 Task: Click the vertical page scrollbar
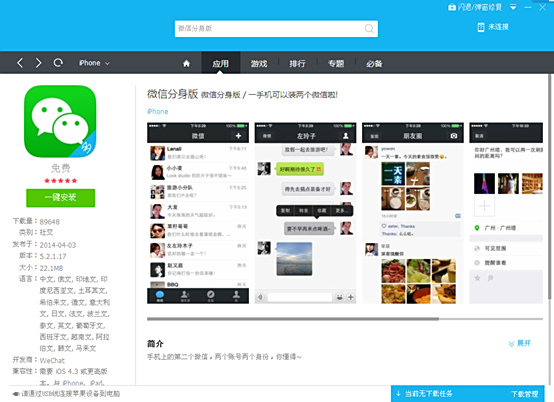pyautogui.click(x=549, y=187)
